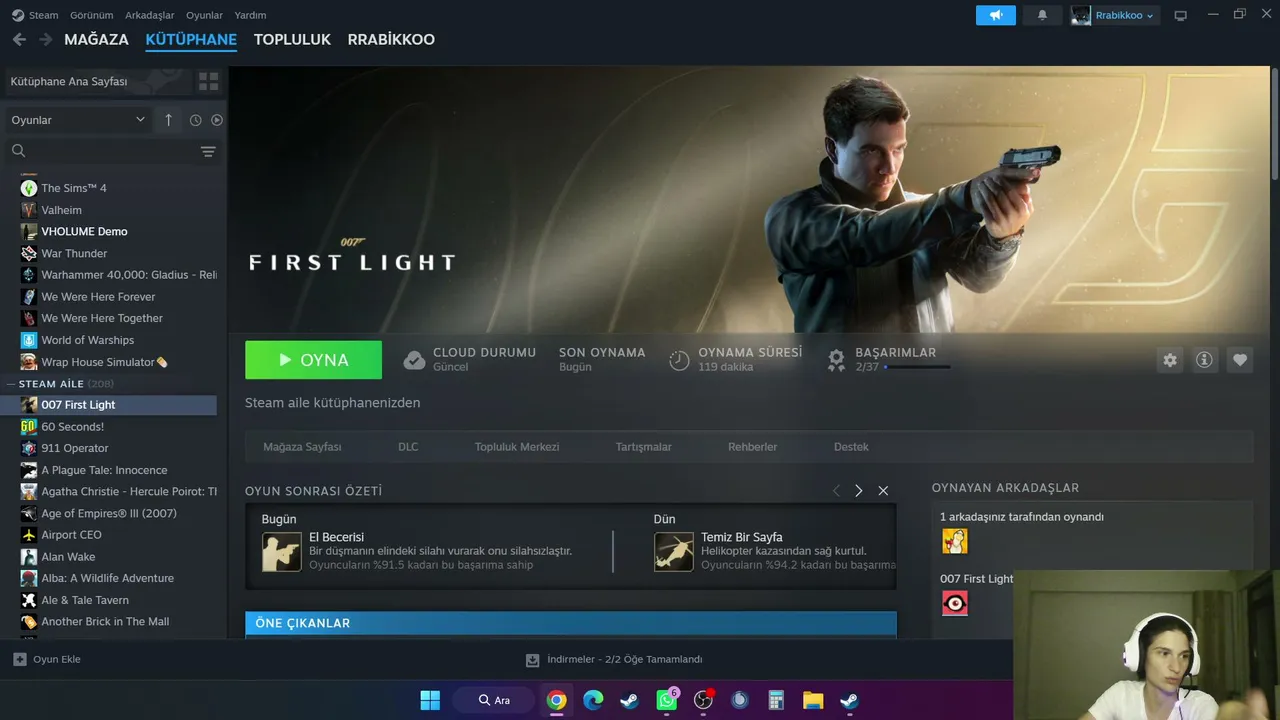This screenshot has height=720, width=1280.
Task: Click the achievements progress bar
Action: [x=917, y=367]
